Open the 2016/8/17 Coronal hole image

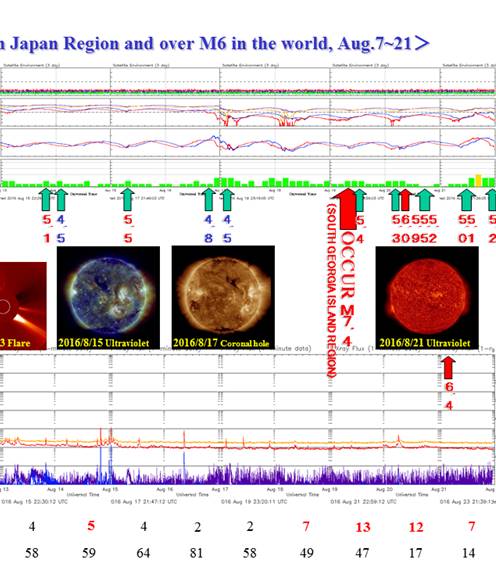click(x=223, y=297)
